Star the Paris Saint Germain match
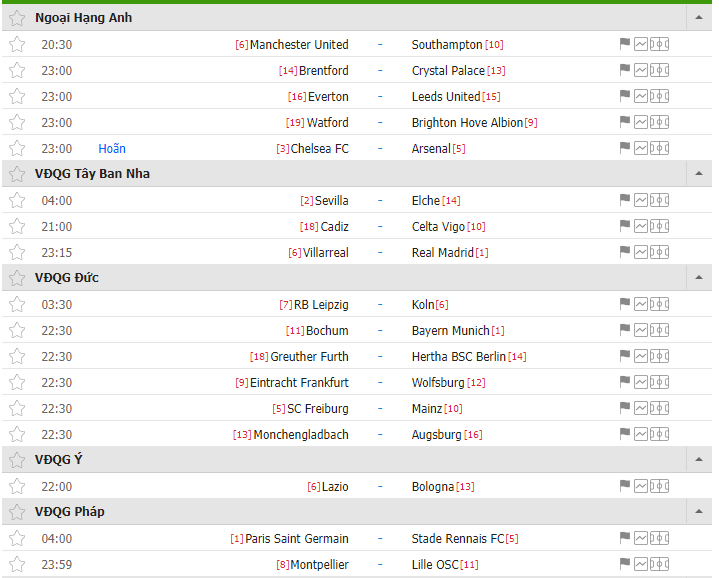This screenshot has width=719, height=578. click(17, 538)
